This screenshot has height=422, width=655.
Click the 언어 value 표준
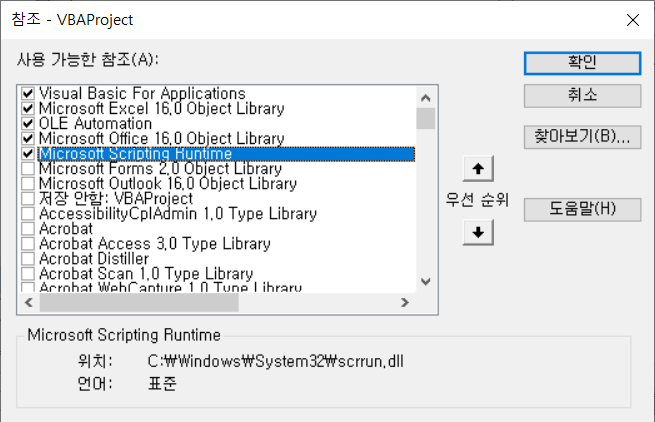[162, 383]
